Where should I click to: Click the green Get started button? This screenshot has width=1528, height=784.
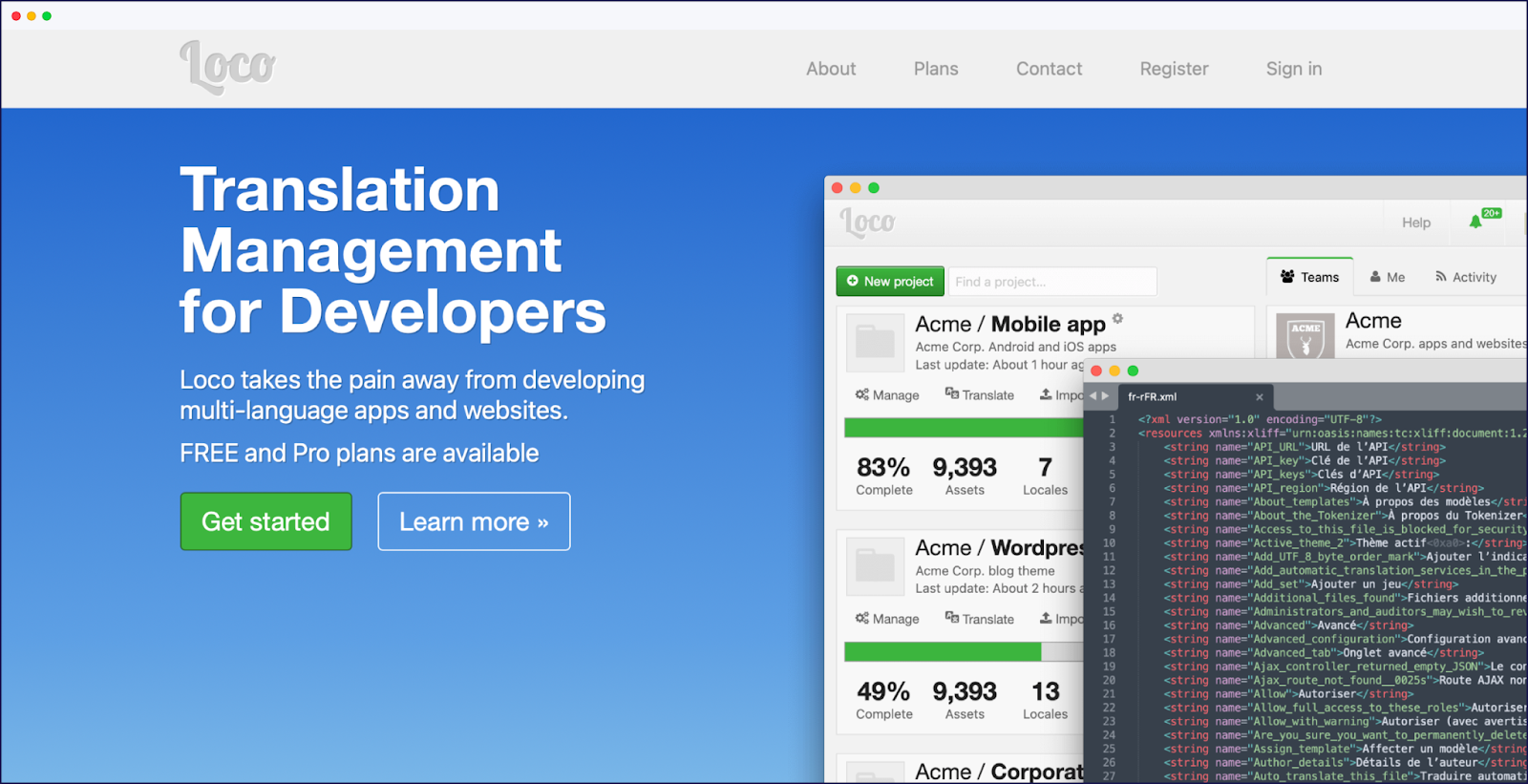click(x=265, y=521)
